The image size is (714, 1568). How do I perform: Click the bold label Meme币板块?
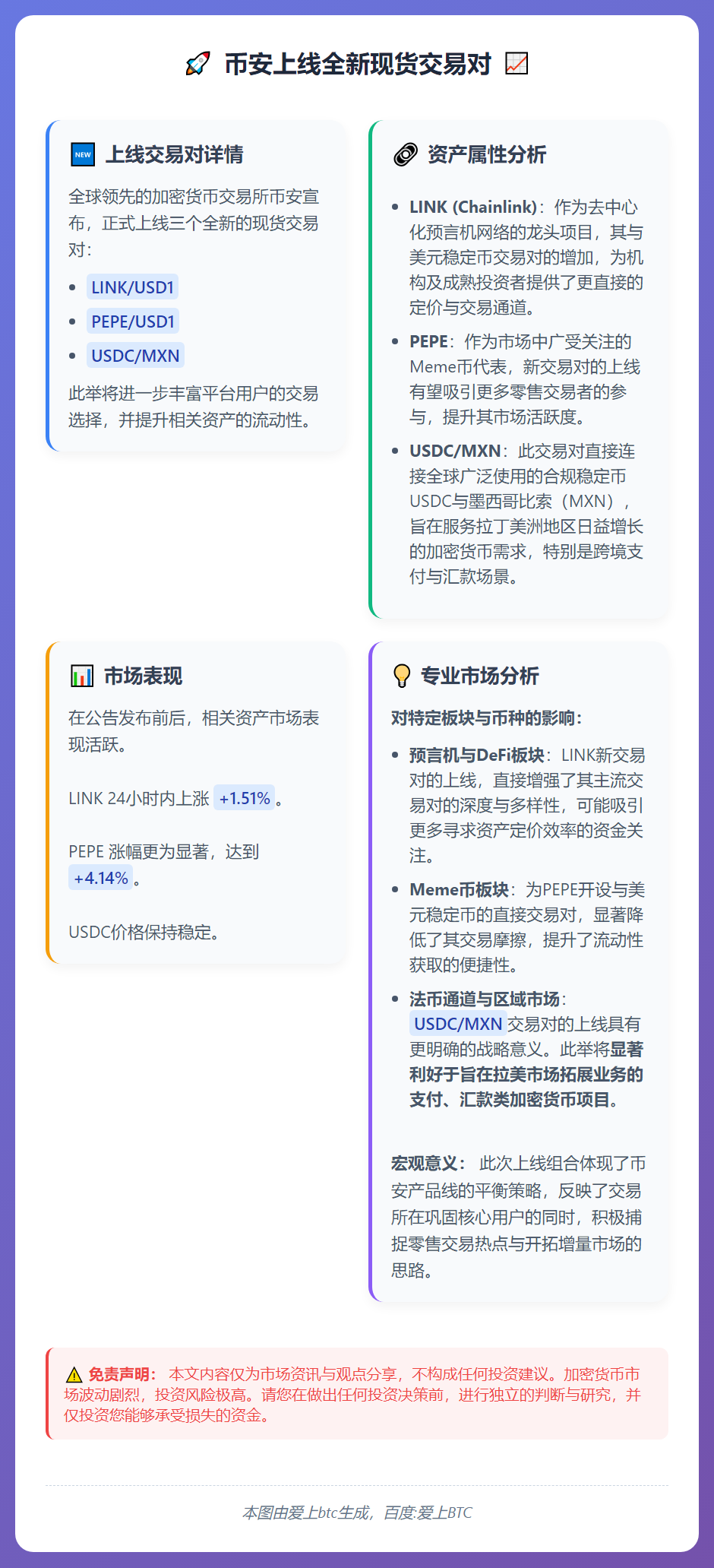click(459, 889)
